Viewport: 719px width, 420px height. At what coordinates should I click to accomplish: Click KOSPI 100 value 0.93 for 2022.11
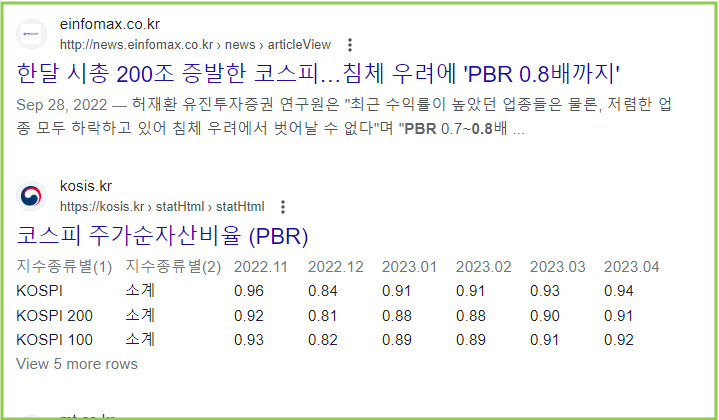249,340
